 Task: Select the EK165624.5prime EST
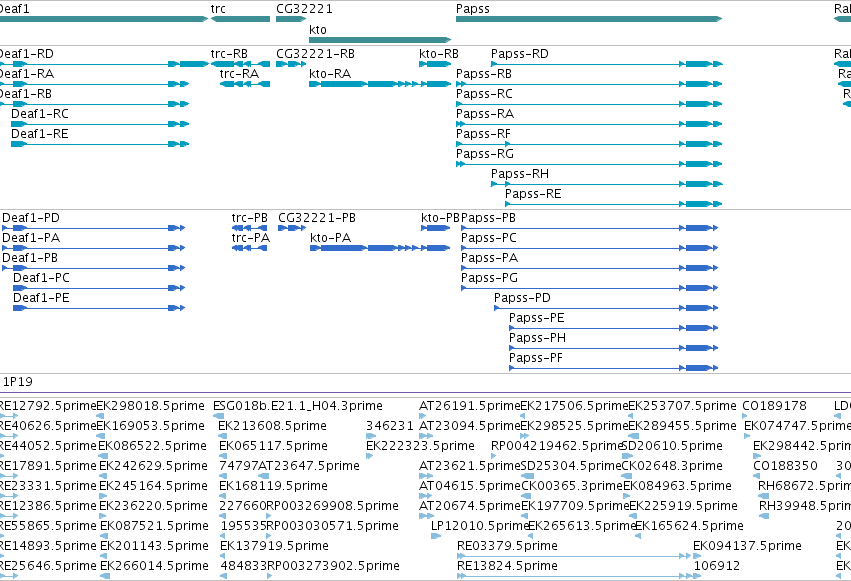(638, 536)
